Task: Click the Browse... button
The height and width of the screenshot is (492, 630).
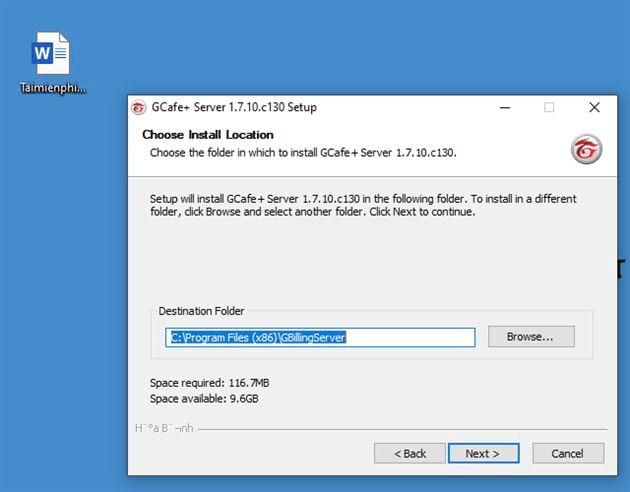Action: 530,337
